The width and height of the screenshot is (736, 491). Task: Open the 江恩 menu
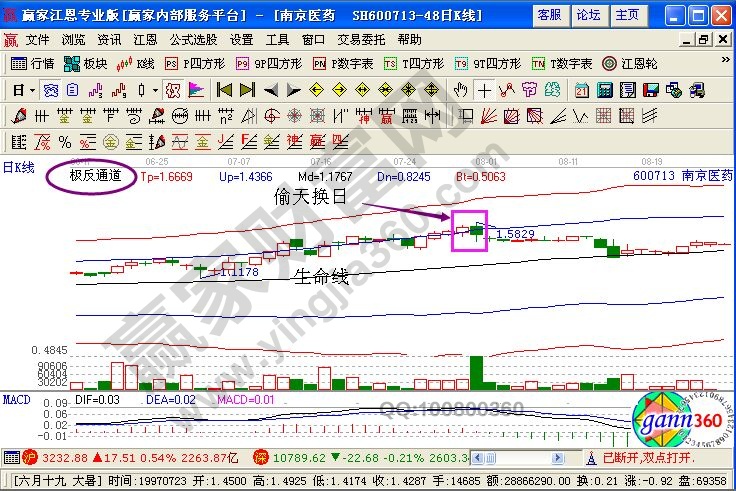[145, 40]
